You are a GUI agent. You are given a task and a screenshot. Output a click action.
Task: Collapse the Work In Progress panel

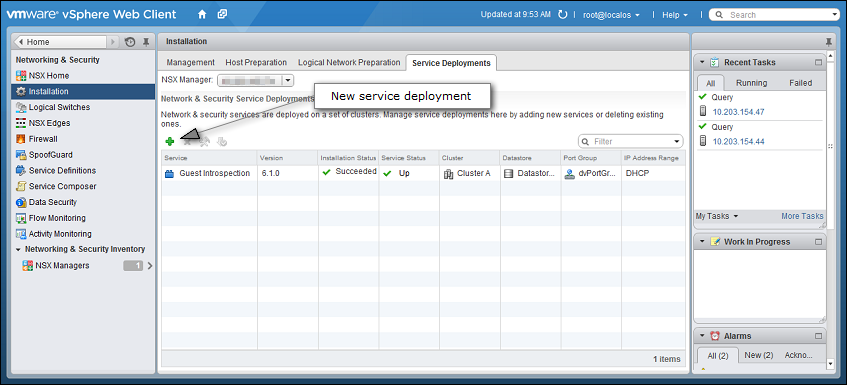point(702,242)
